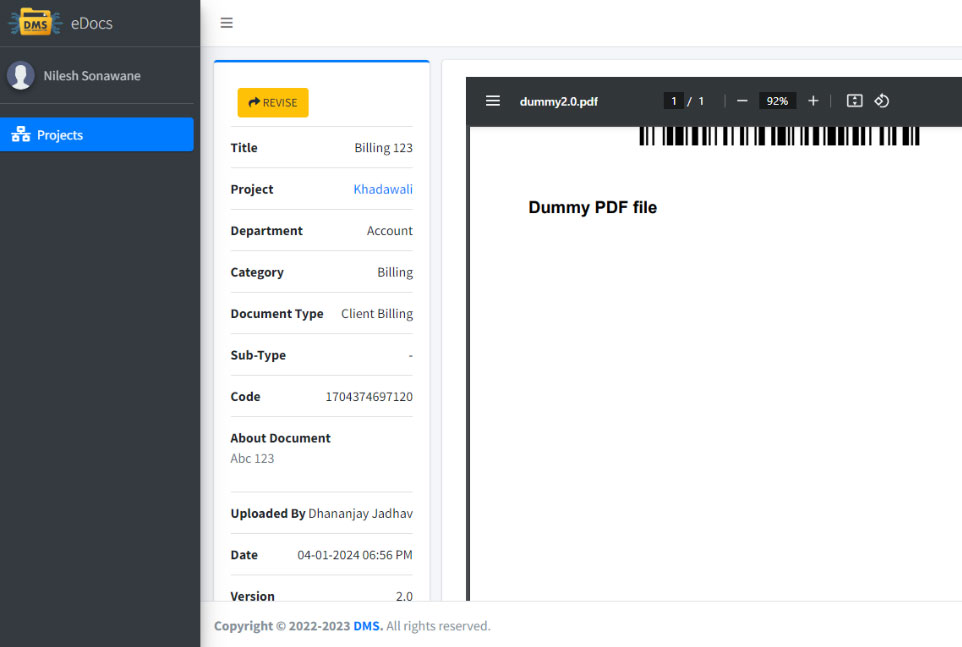This screenshot has height=647, width=962.
Task: Select the Billing category value
Action: (395, 272)
